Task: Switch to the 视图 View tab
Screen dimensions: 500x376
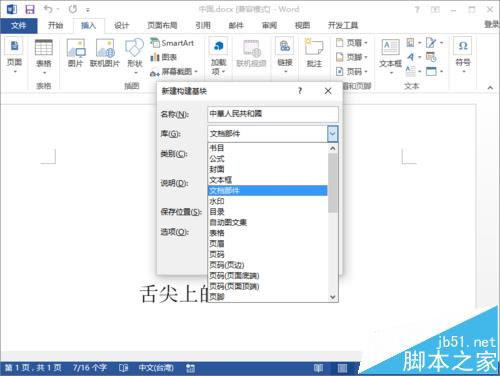Action: pyautogui.click(x=302, y=25)
